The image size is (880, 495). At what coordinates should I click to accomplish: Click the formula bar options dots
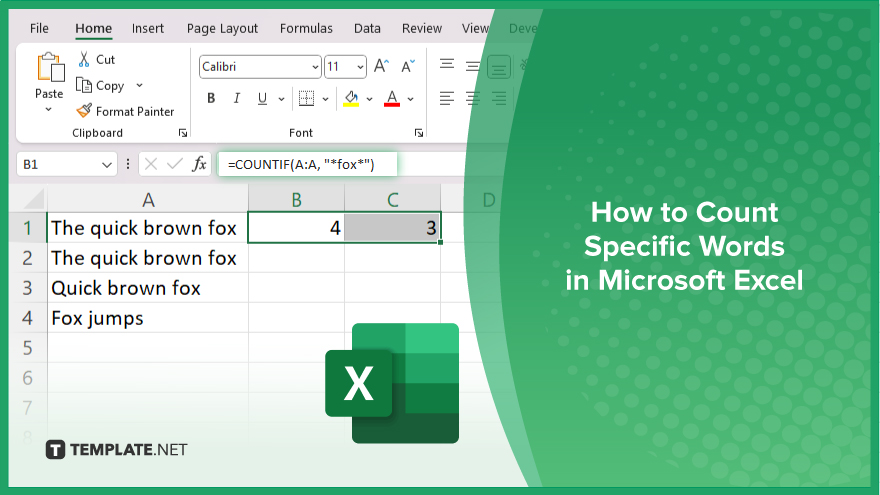[x=128, y=164]
